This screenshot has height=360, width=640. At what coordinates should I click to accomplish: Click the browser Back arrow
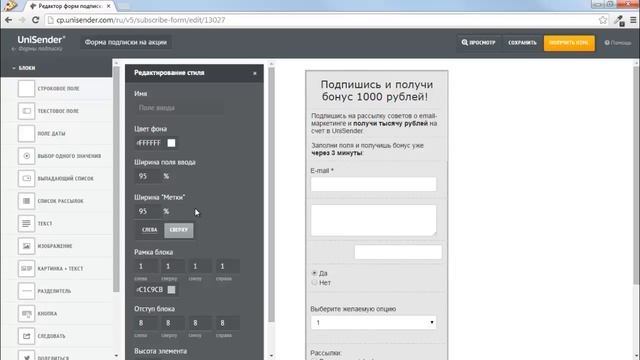pyautogui.click(x=9, y=20)
